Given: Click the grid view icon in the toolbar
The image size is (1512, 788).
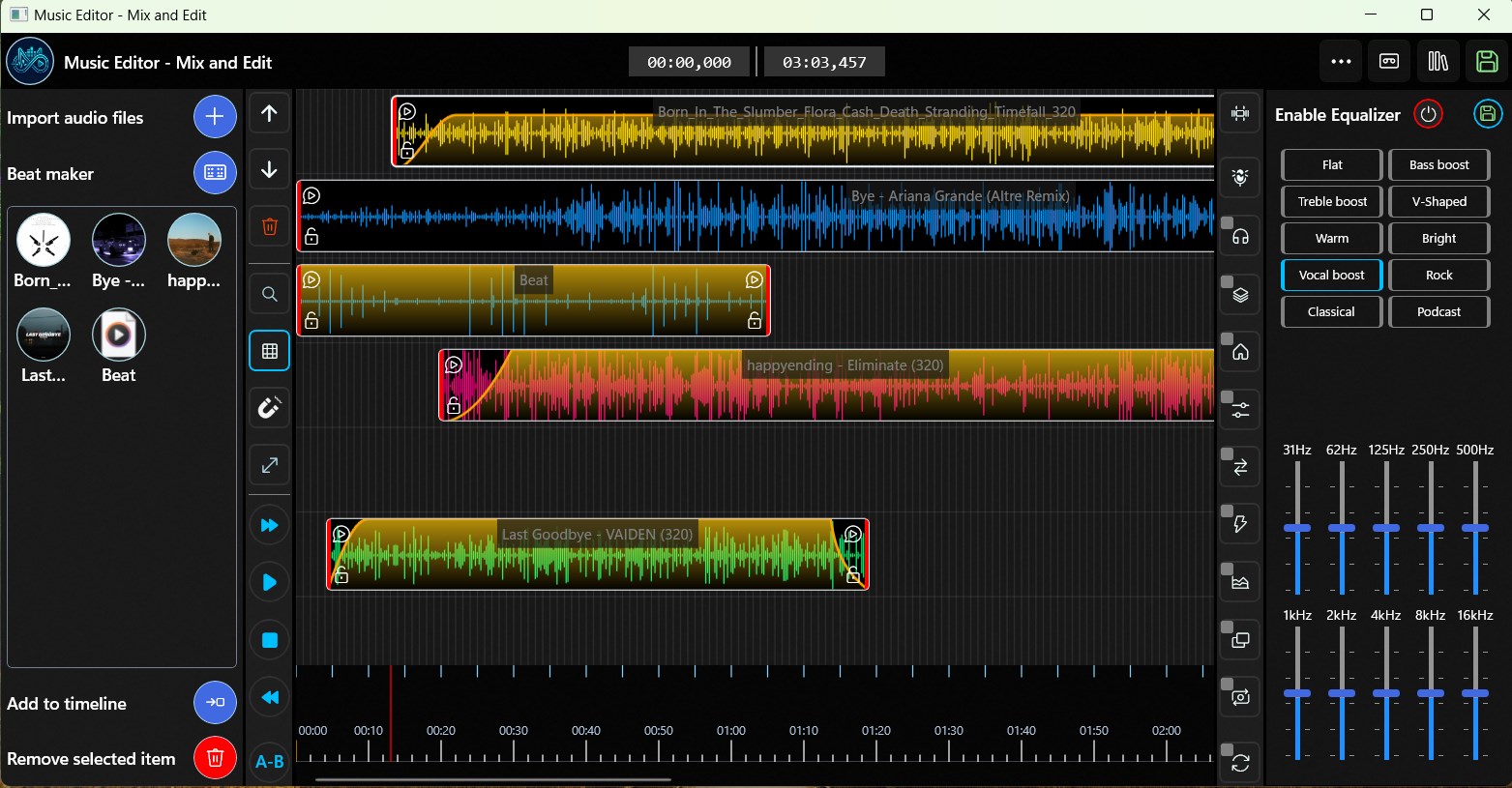Looking at the screenshot, I should click(269, 351).
